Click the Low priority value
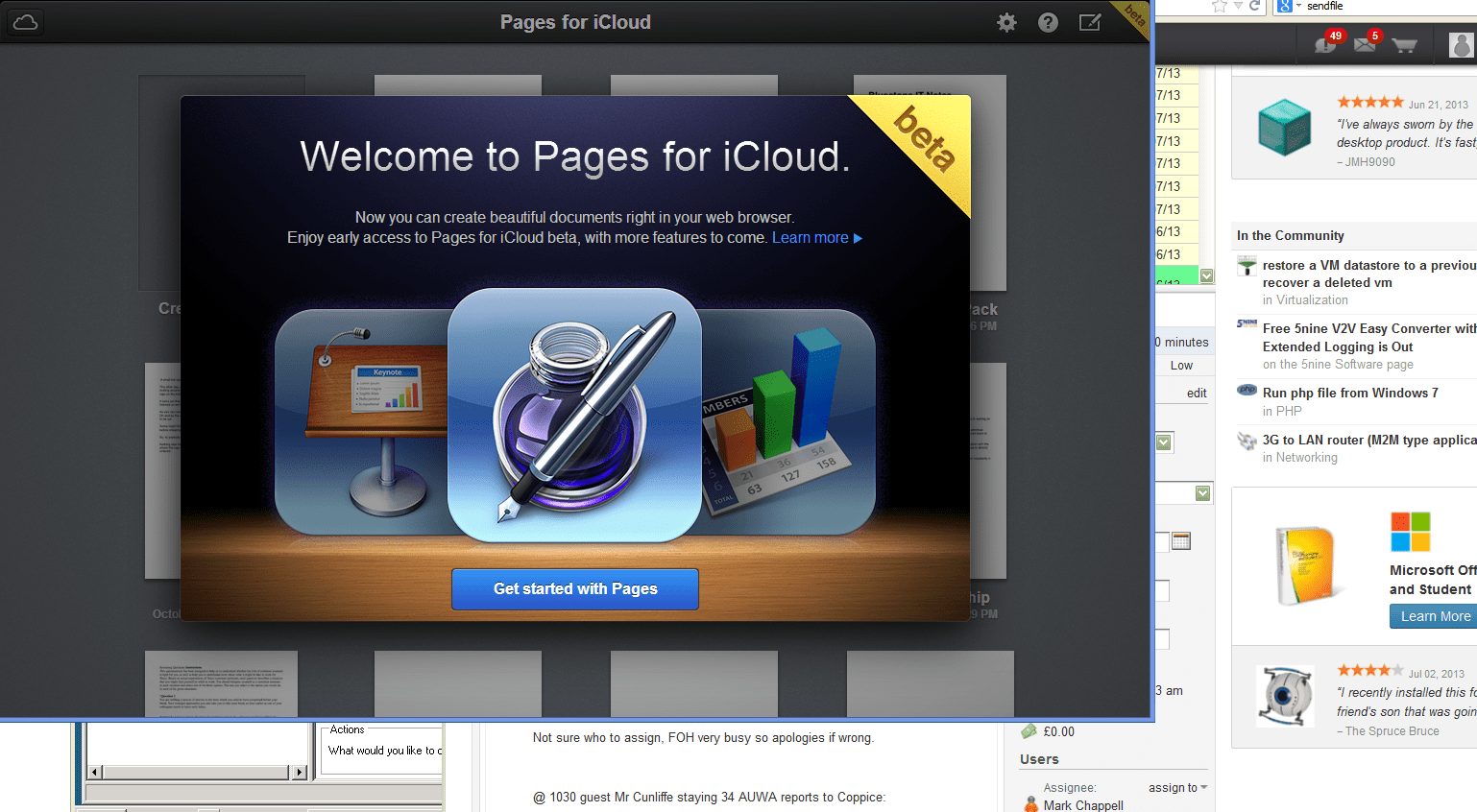This screenshot has width=1477, height=812. point(1181,366)
